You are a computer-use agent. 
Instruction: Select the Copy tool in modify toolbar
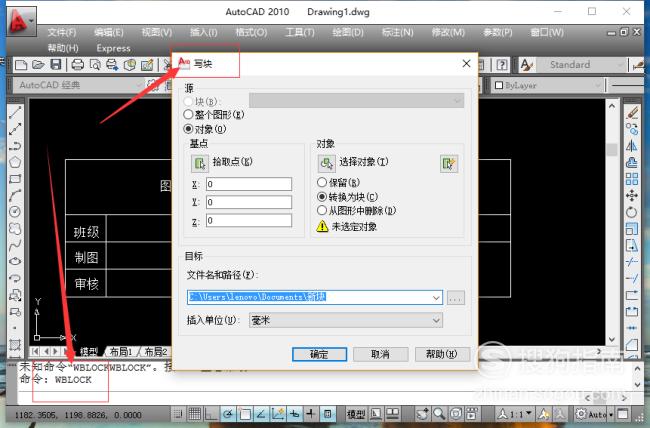coord(632,129)
